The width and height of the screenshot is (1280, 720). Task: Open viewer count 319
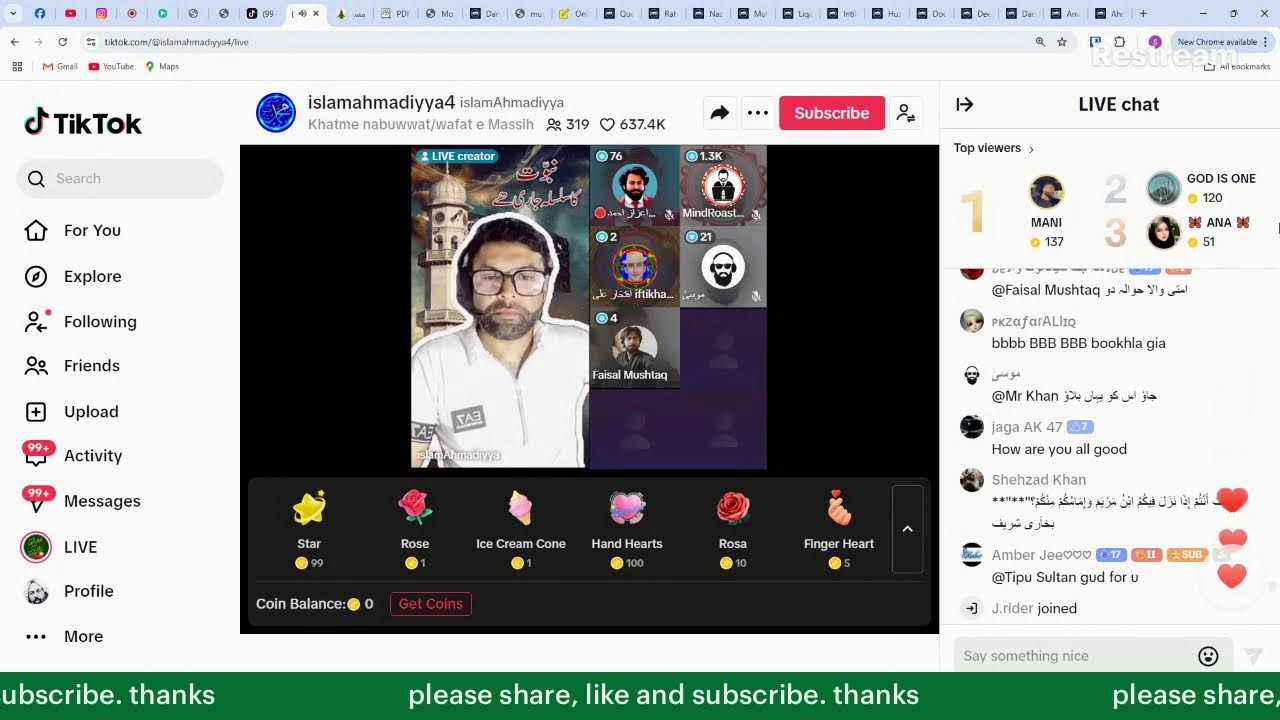[x=568, y=125]
